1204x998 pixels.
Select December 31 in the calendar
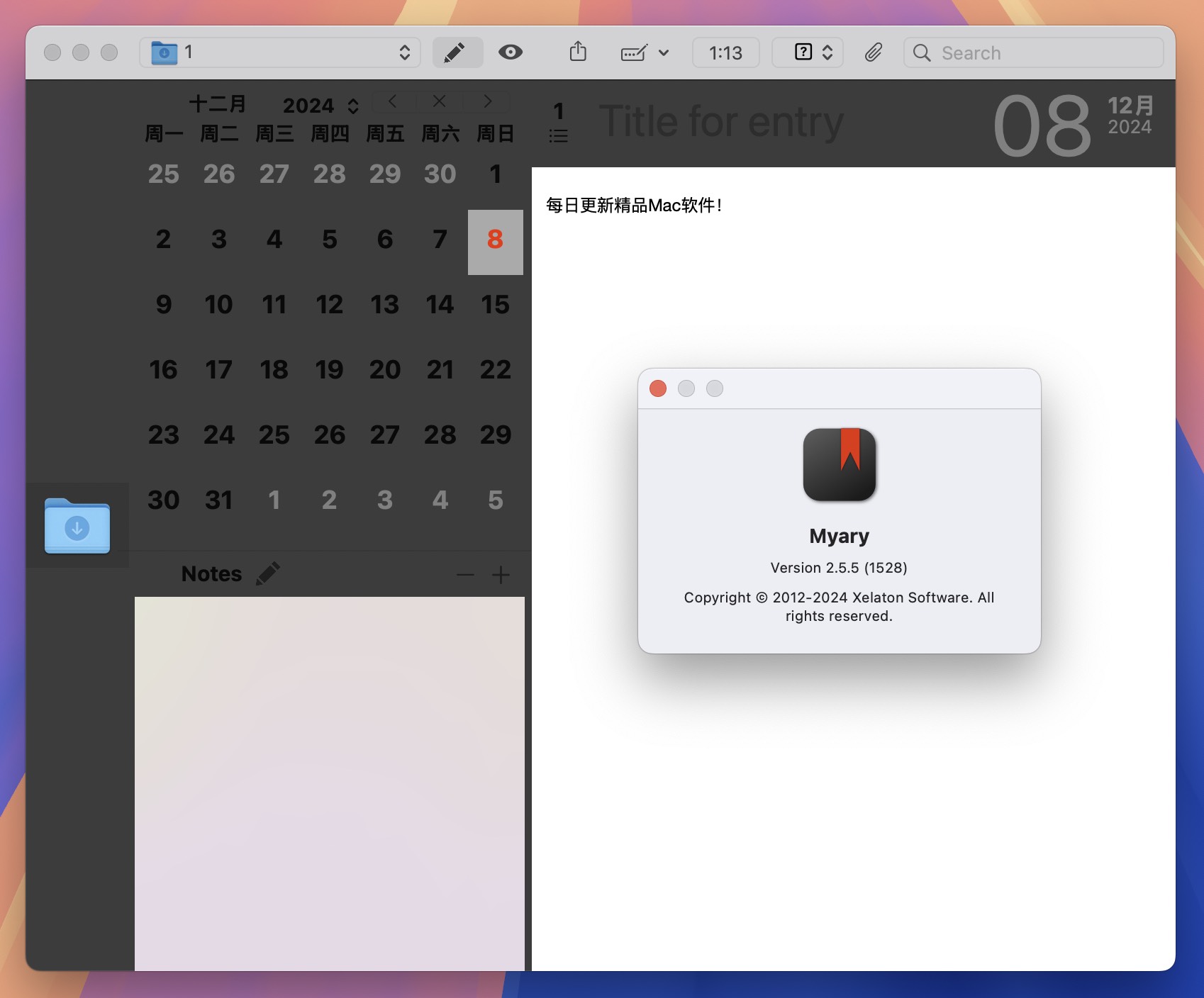pos(218,500)
